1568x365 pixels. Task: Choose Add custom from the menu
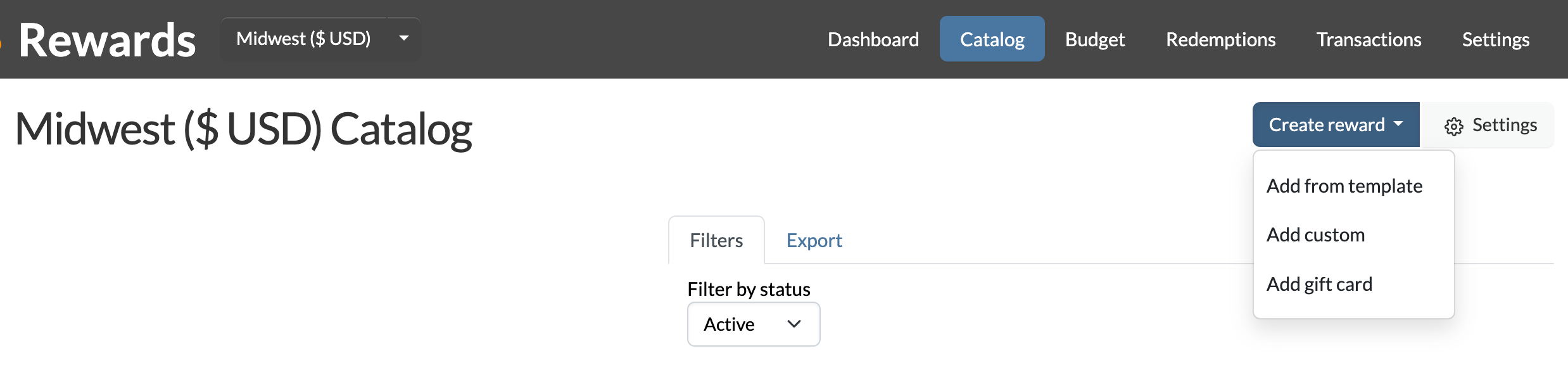pos(1315,234)
